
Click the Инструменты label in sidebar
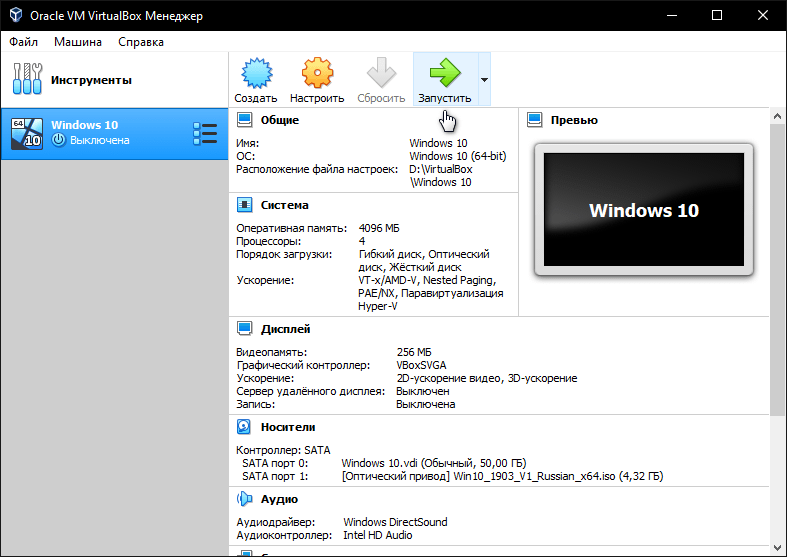[x=91, y=80]
